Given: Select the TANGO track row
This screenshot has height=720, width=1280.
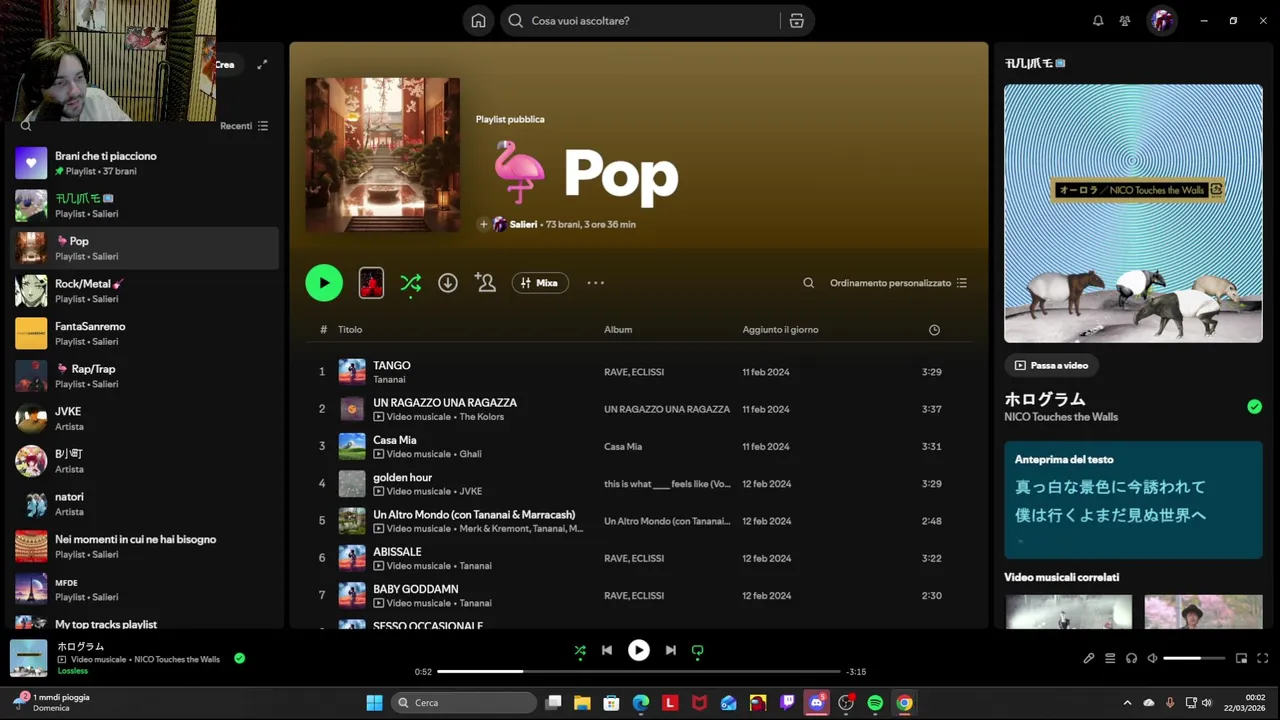Looking at the screenshot, I should tap(638, 372).
